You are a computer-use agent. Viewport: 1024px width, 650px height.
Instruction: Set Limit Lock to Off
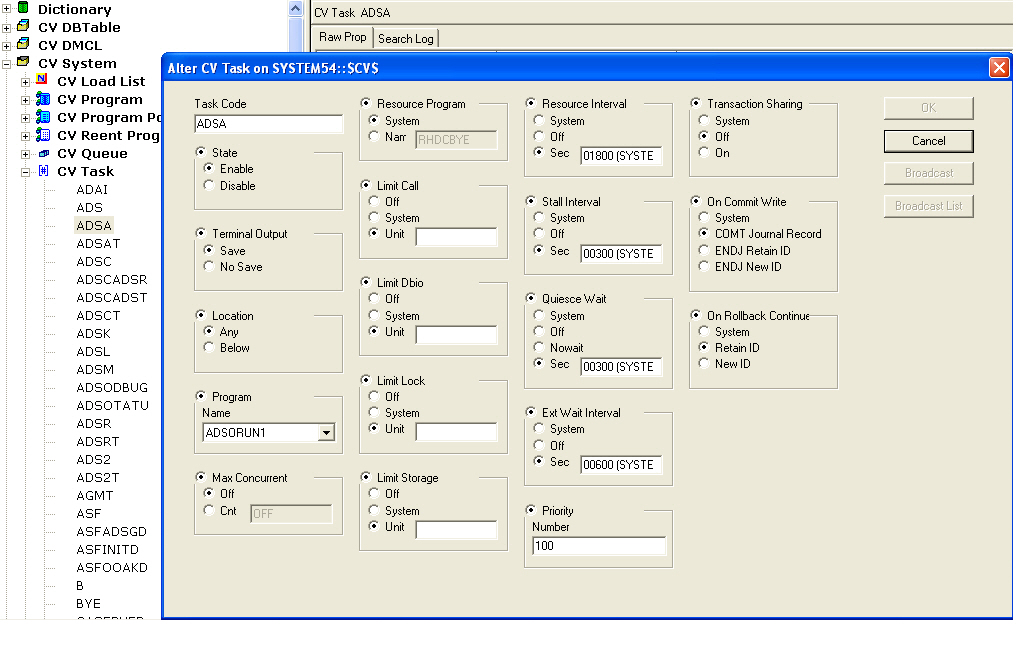coord(374,396)
